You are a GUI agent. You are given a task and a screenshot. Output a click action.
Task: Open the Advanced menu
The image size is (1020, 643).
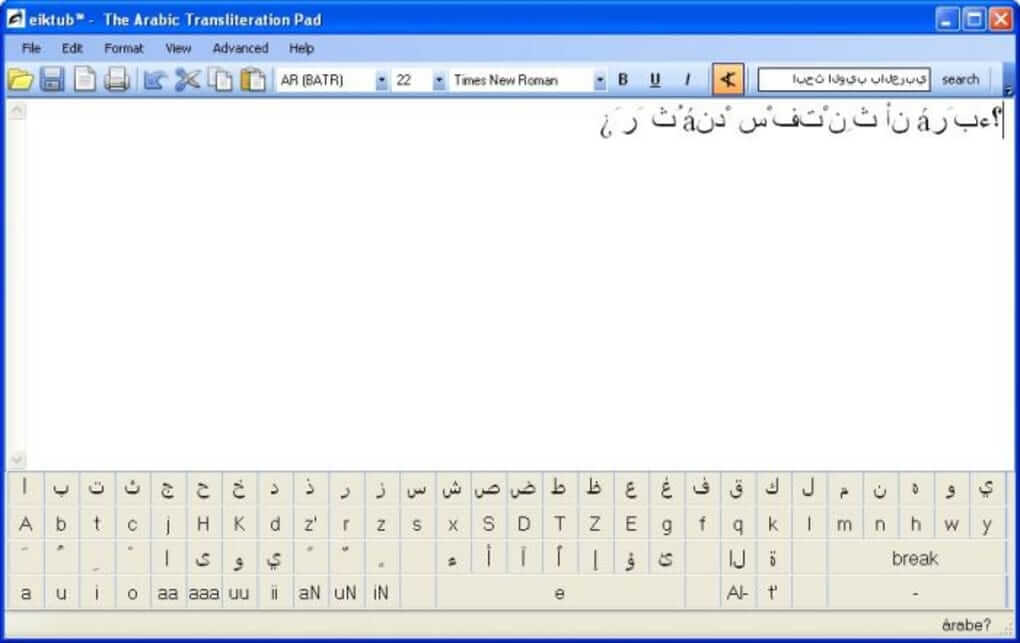[240, 48]
